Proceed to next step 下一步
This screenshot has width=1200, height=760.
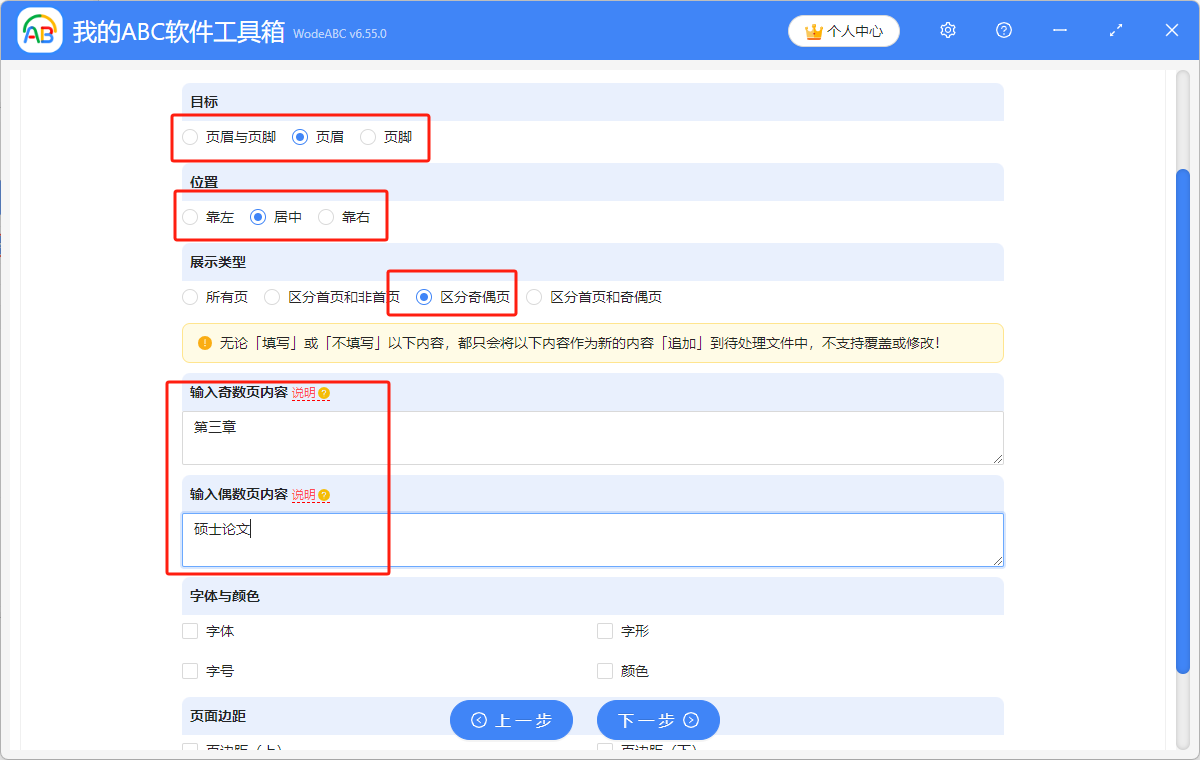click(x=658, y=720)
